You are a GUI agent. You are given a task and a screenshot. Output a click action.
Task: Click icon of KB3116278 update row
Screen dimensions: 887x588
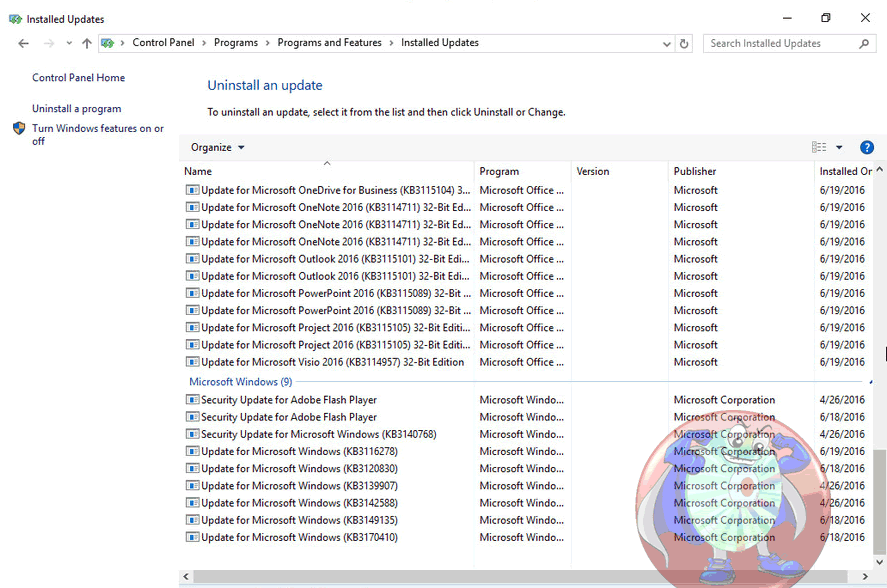(x=192, y=451)
